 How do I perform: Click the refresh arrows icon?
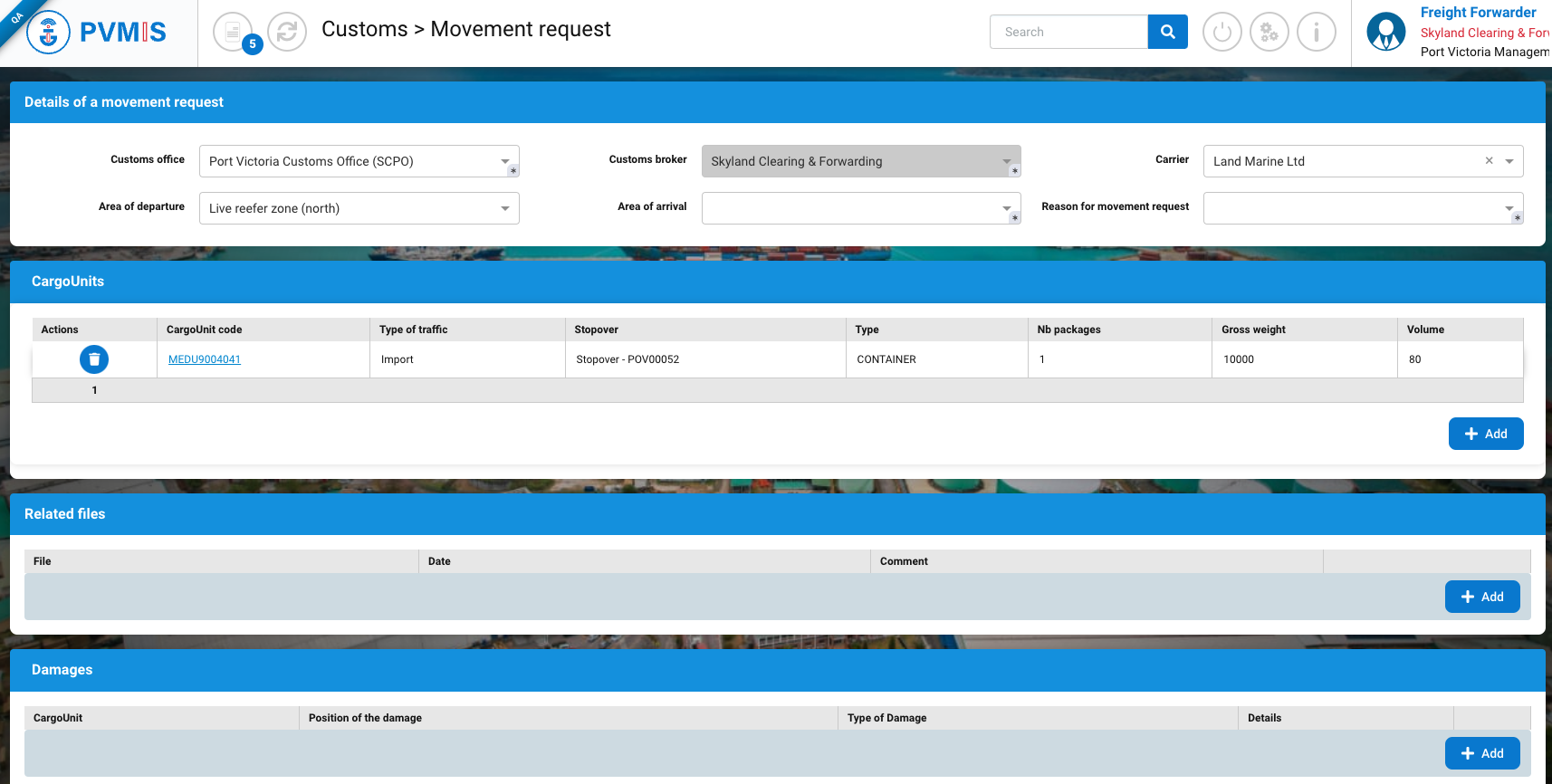click(287, 33)
